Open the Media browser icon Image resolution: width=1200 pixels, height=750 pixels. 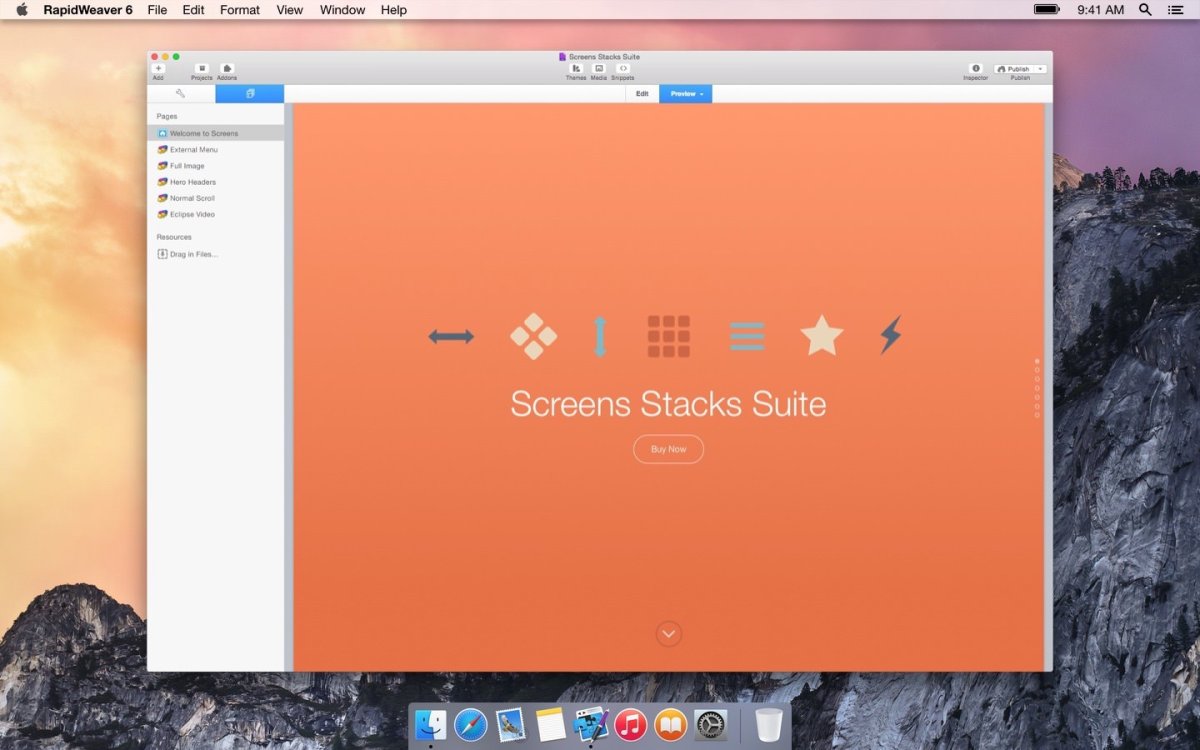tap(599, 68)
